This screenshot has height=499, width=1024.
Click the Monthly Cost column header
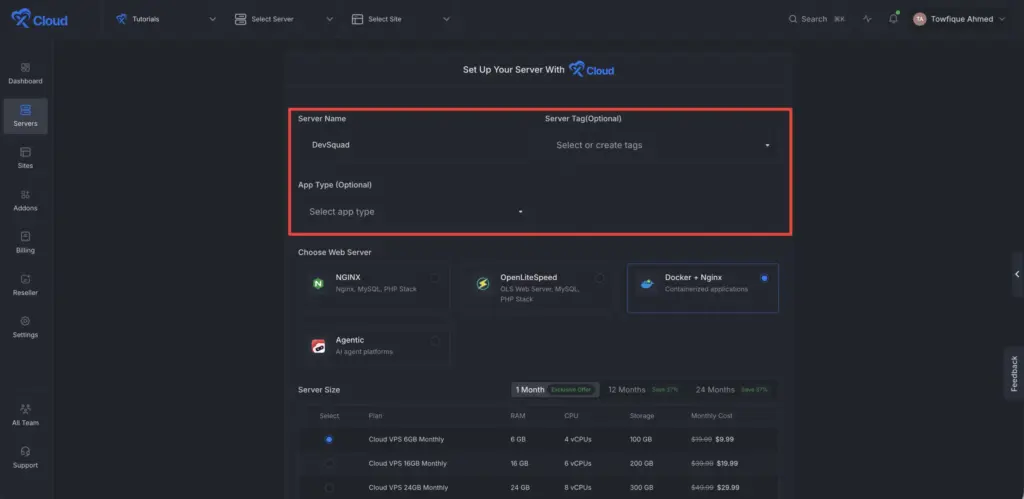pyautogui.click(x=712, y=415)
